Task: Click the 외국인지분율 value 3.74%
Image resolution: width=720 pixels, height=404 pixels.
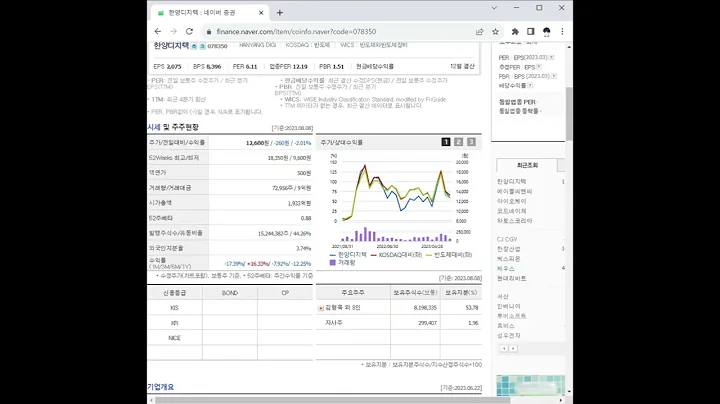Action: coord(304,248)
